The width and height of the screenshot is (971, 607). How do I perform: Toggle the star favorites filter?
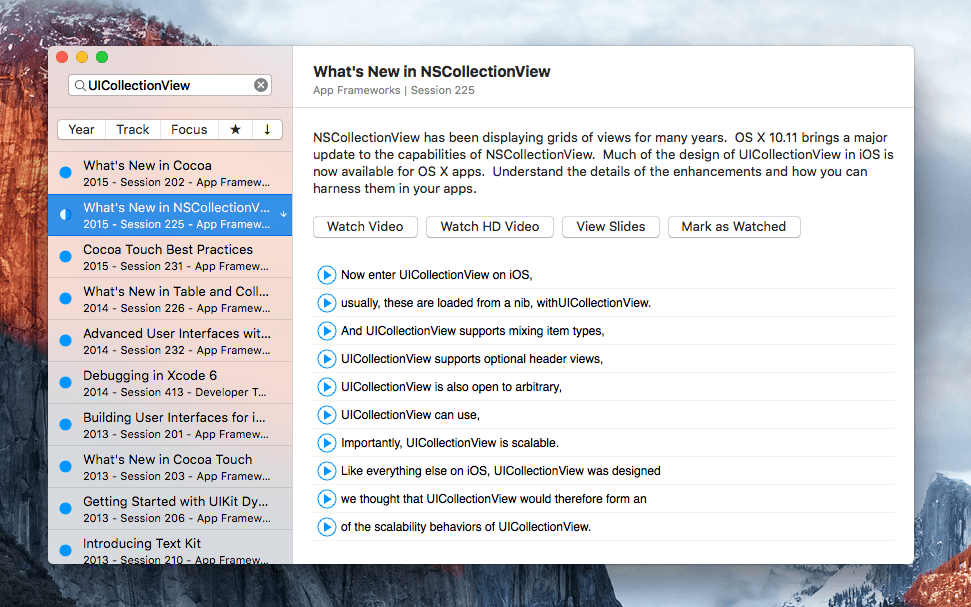click(235, 129)
